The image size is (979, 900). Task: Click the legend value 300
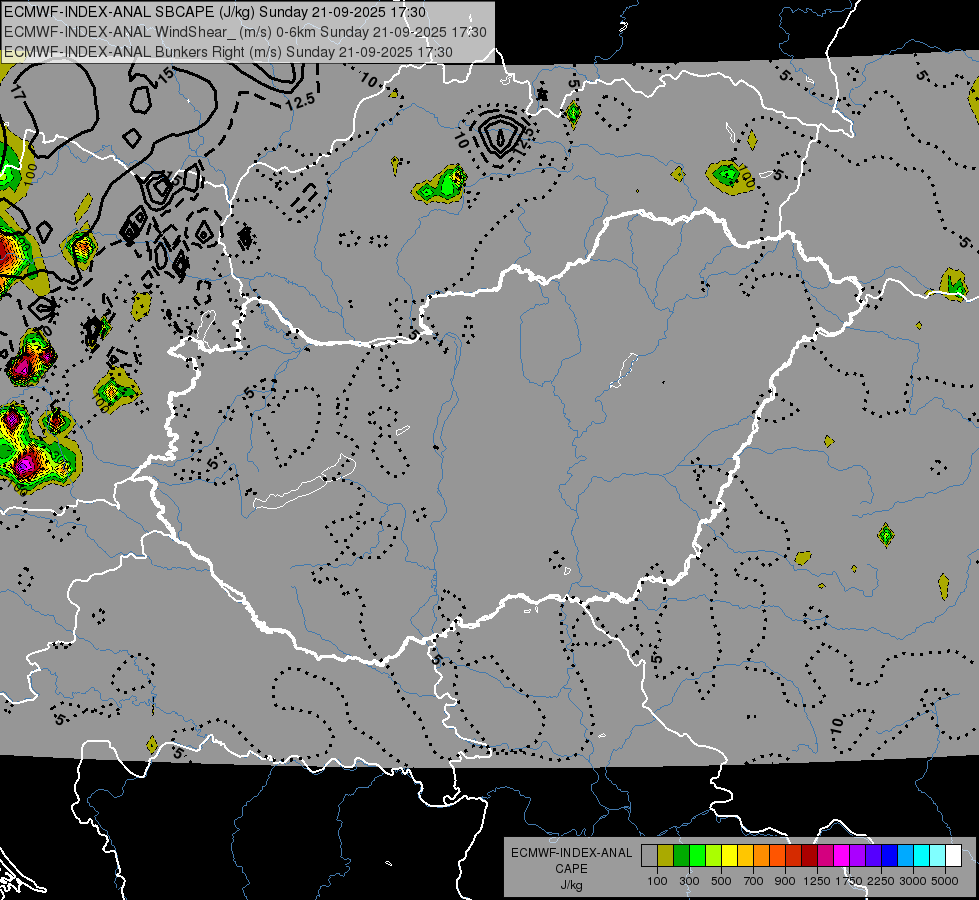689,881
